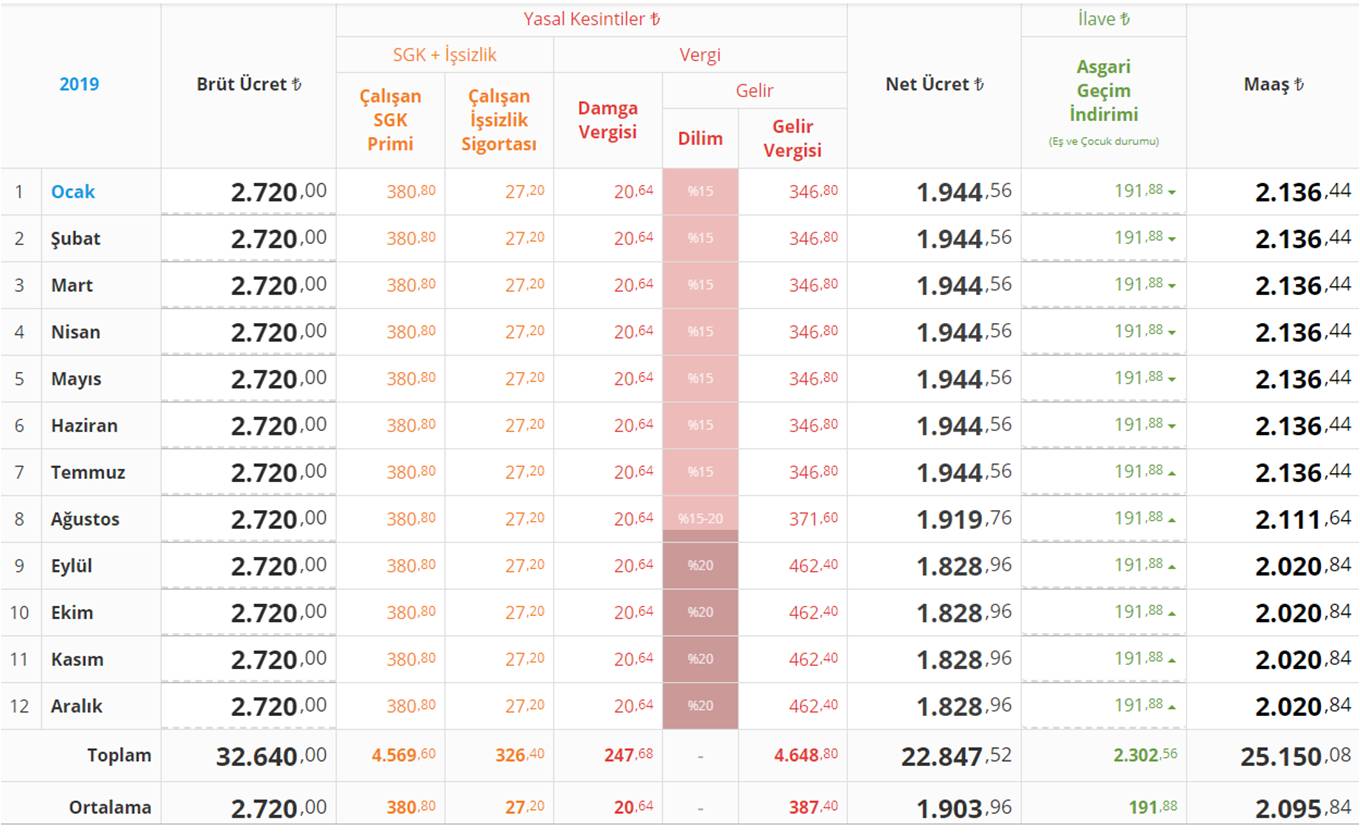The height and width of the screenshot is (834, 1360).
Task: Click Gelir Vergisi value 371,60 for Ağustos
Action: (x=813, y=519)
